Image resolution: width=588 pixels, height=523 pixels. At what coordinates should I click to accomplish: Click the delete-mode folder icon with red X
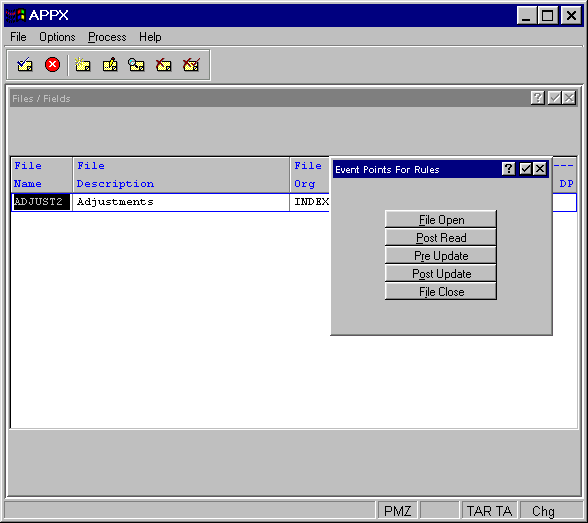pos(164,65)
